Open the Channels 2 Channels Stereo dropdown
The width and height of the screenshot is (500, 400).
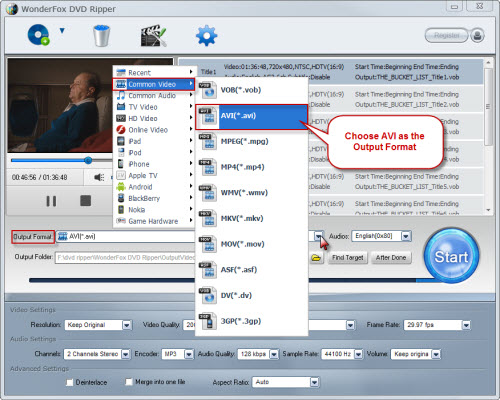click(125, 354)
